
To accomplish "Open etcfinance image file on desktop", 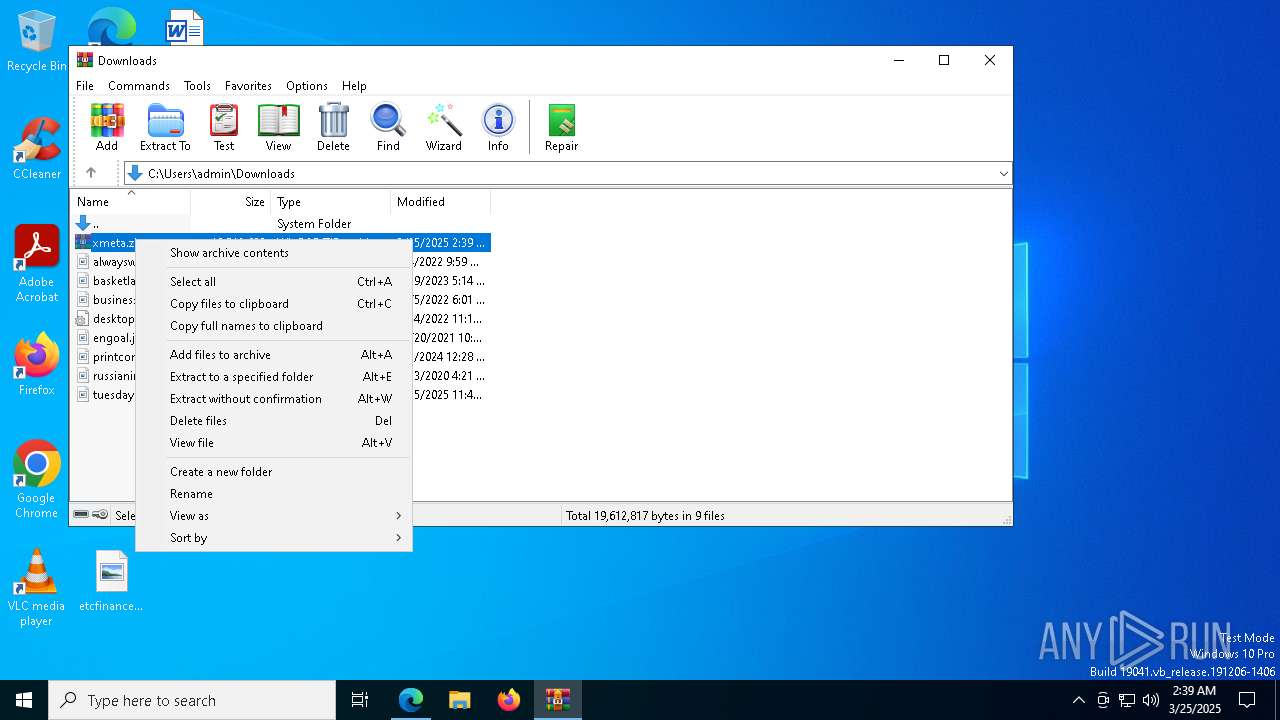I will click(x=111, y=581).
